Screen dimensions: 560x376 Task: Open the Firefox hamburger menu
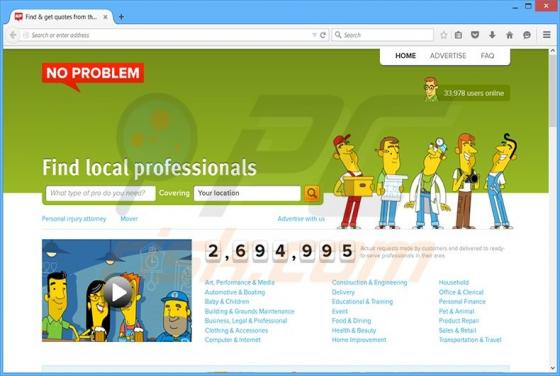point(546,35)
